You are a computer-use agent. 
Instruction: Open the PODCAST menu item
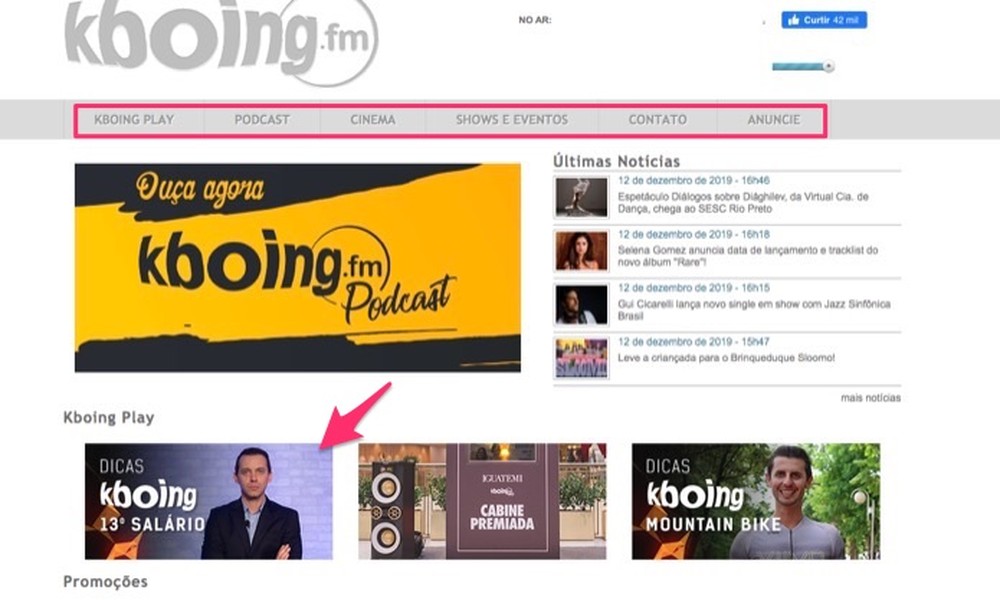(x=261, y=119)
